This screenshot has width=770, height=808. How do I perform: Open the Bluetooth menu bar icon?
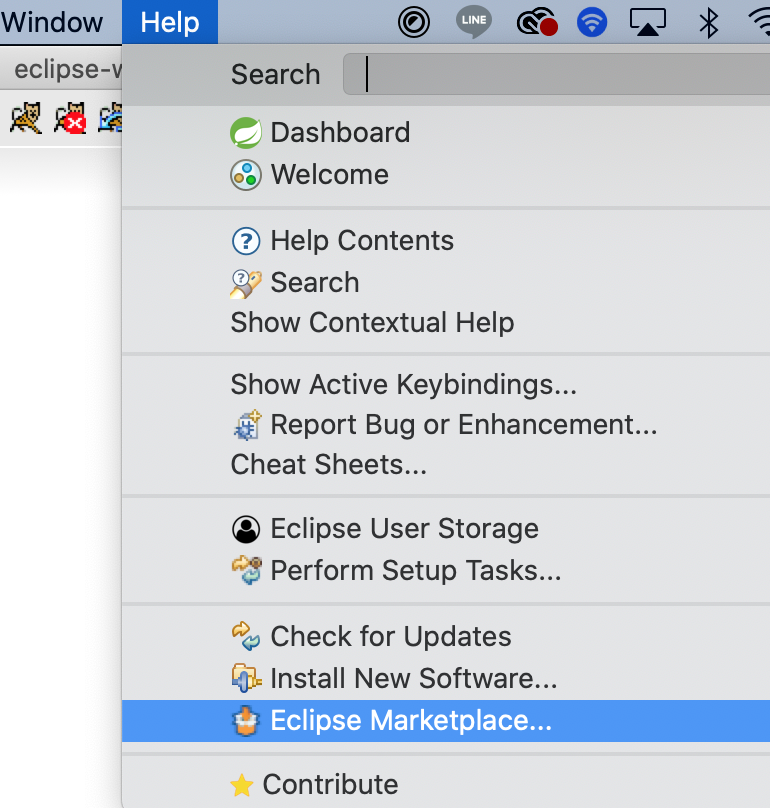709,23
